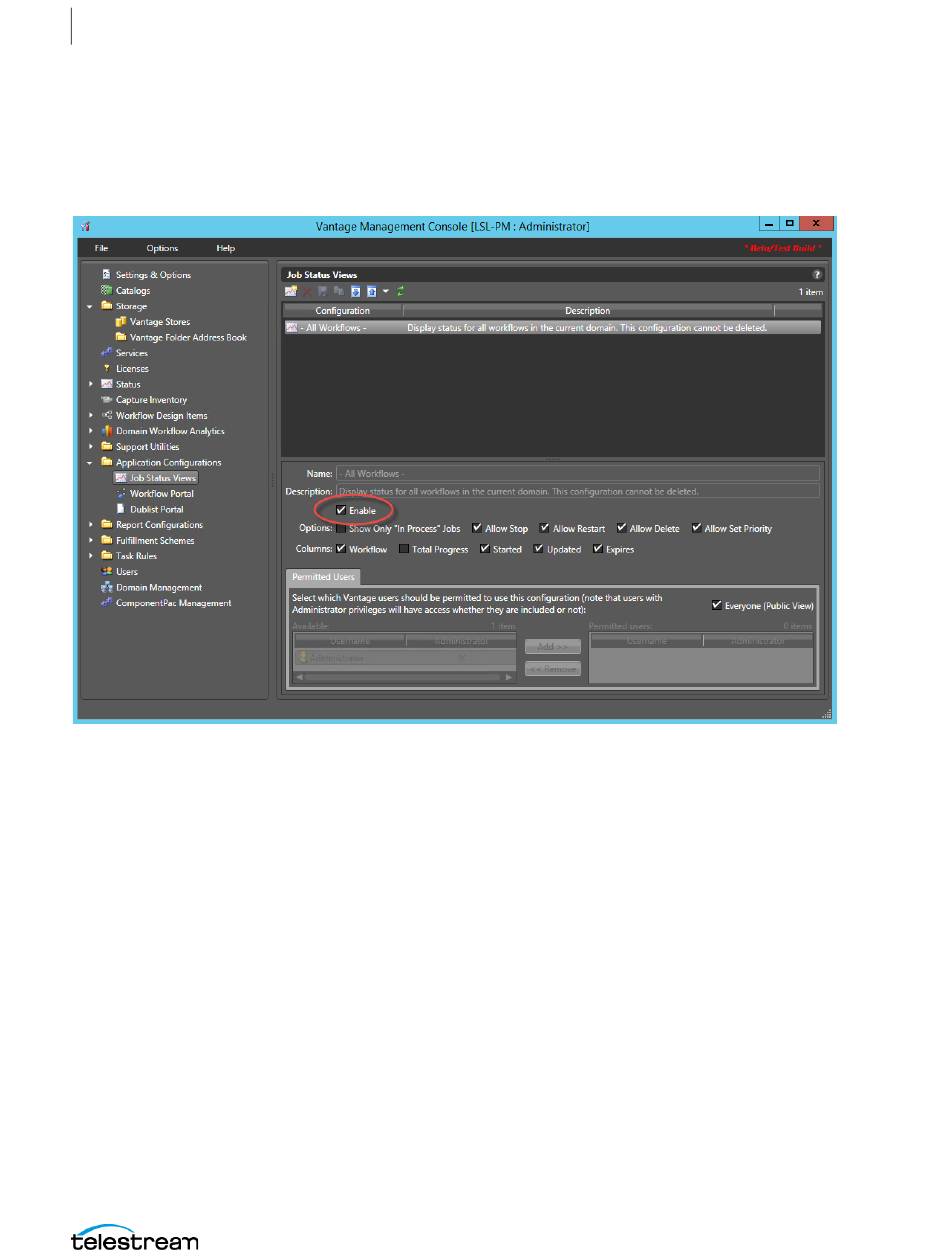Open Settings & Options in the tree
Image resolution: width=950 pixels, height=1260 pixels.
click(153, 275)
